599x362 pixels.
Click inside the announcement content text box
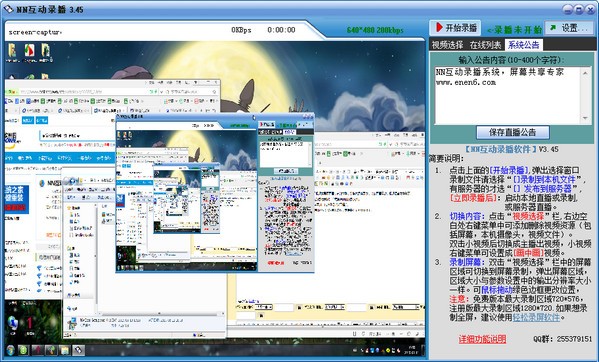click(x=507, y=95)
